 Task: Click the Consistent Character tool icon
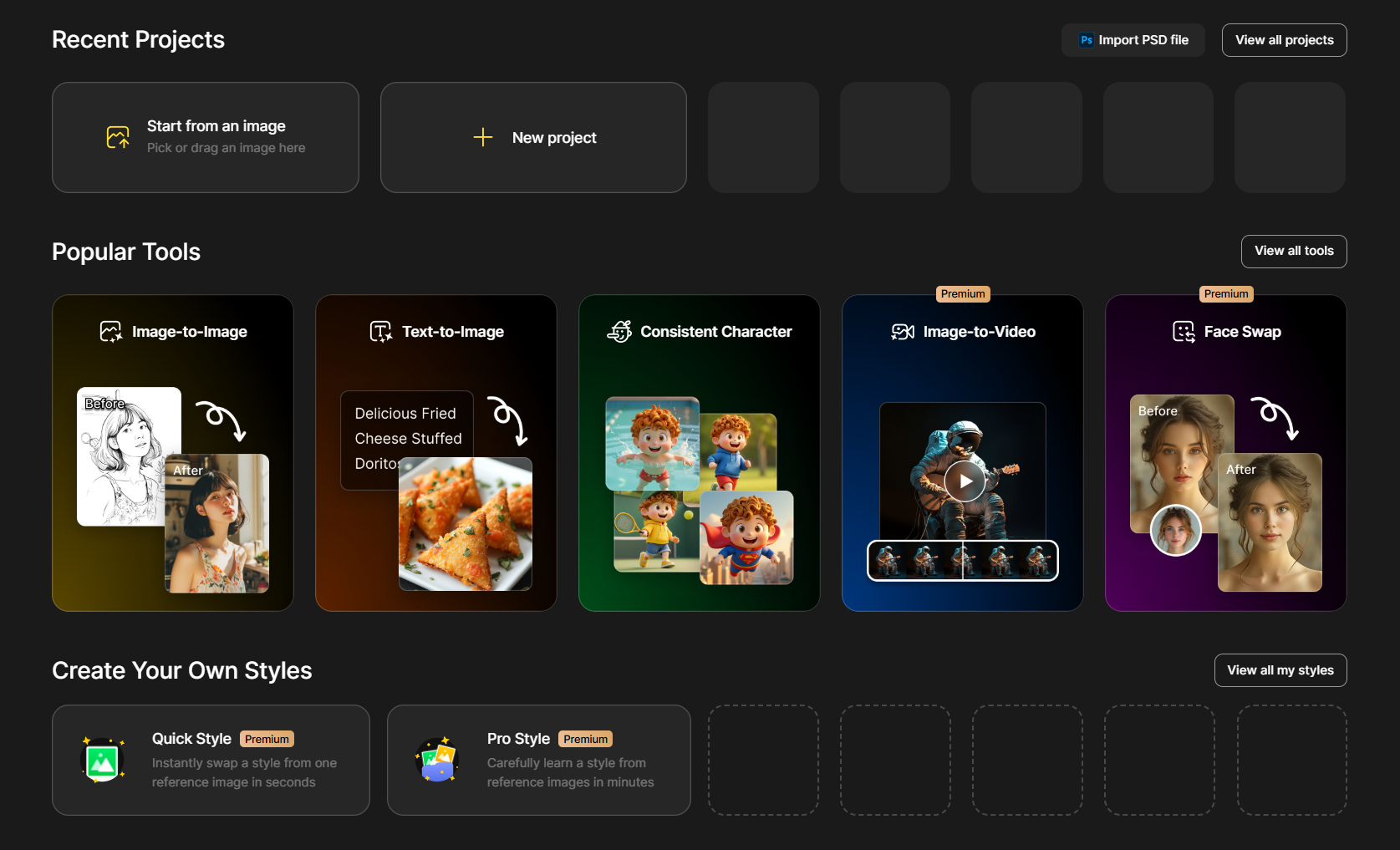tap(619, 332)
